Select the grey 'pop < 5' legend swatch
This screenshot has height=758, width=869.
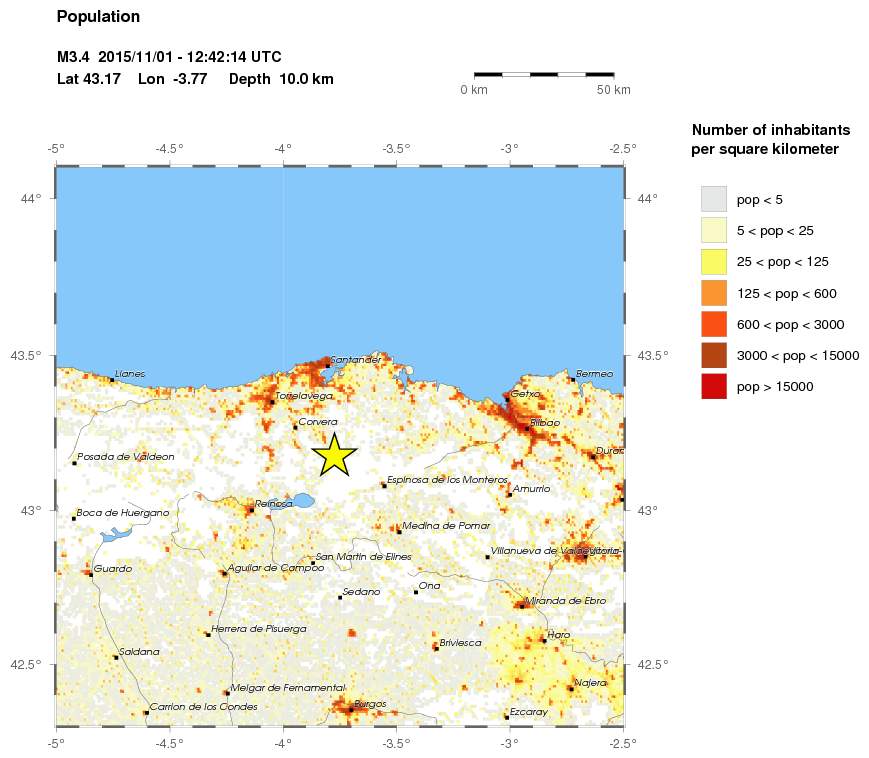point(714,199)
